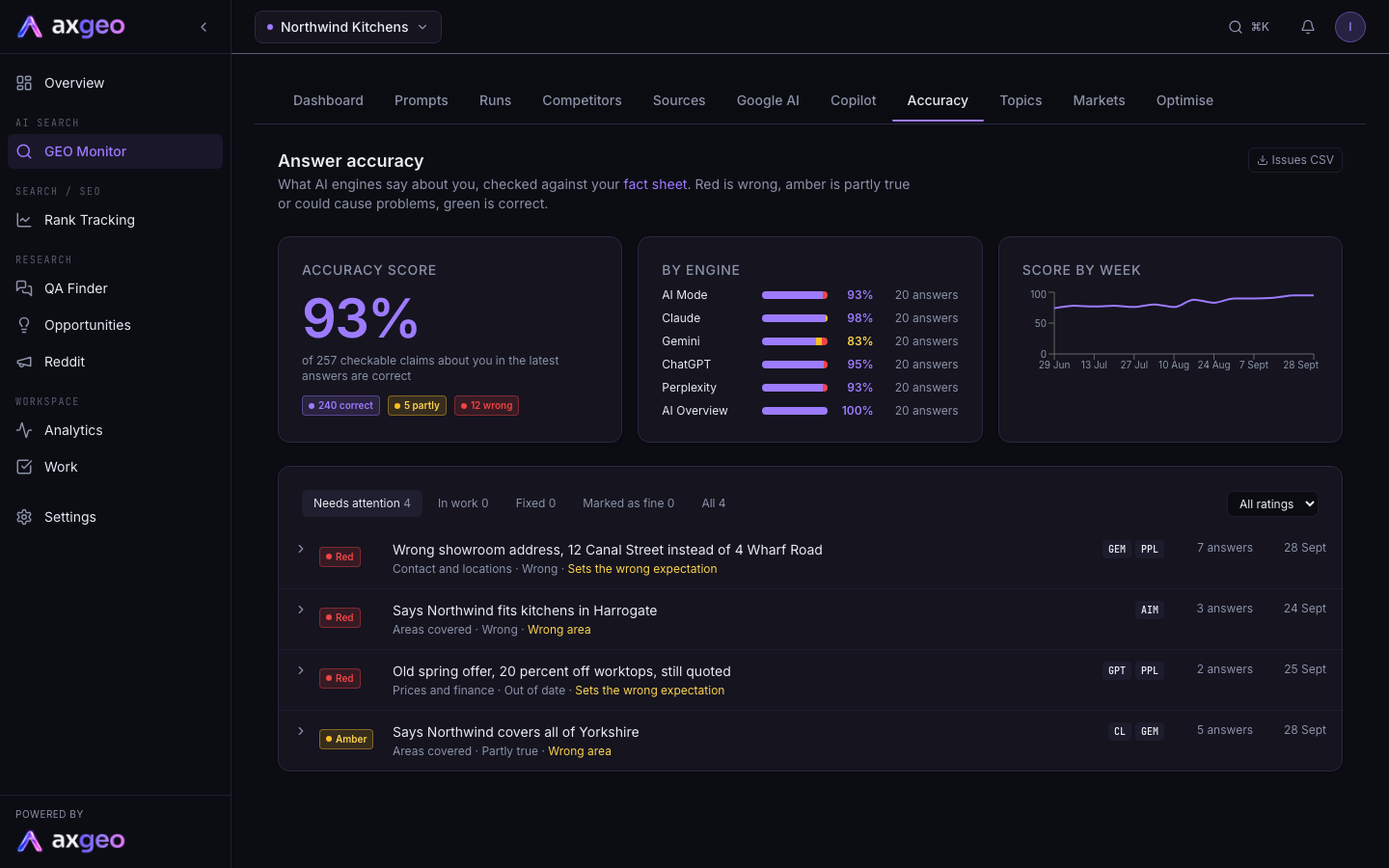This screenshot has height=868, width=1389.
Task: Open the user avatar menu
Action: pyautogui.click(x=1350, y=27)
